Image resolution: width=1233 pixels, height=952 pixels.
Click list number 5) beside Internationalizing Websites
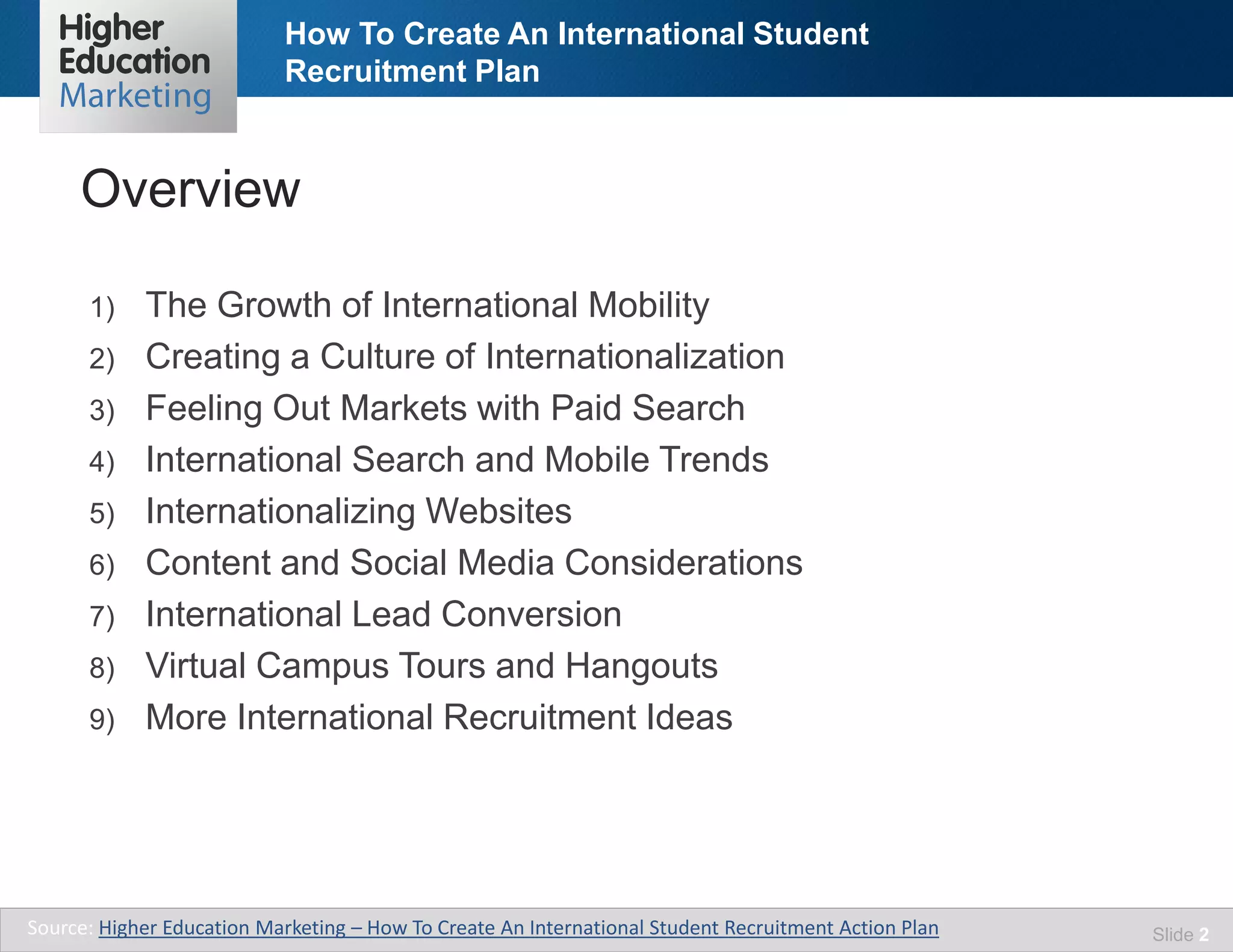coord(102,514)
